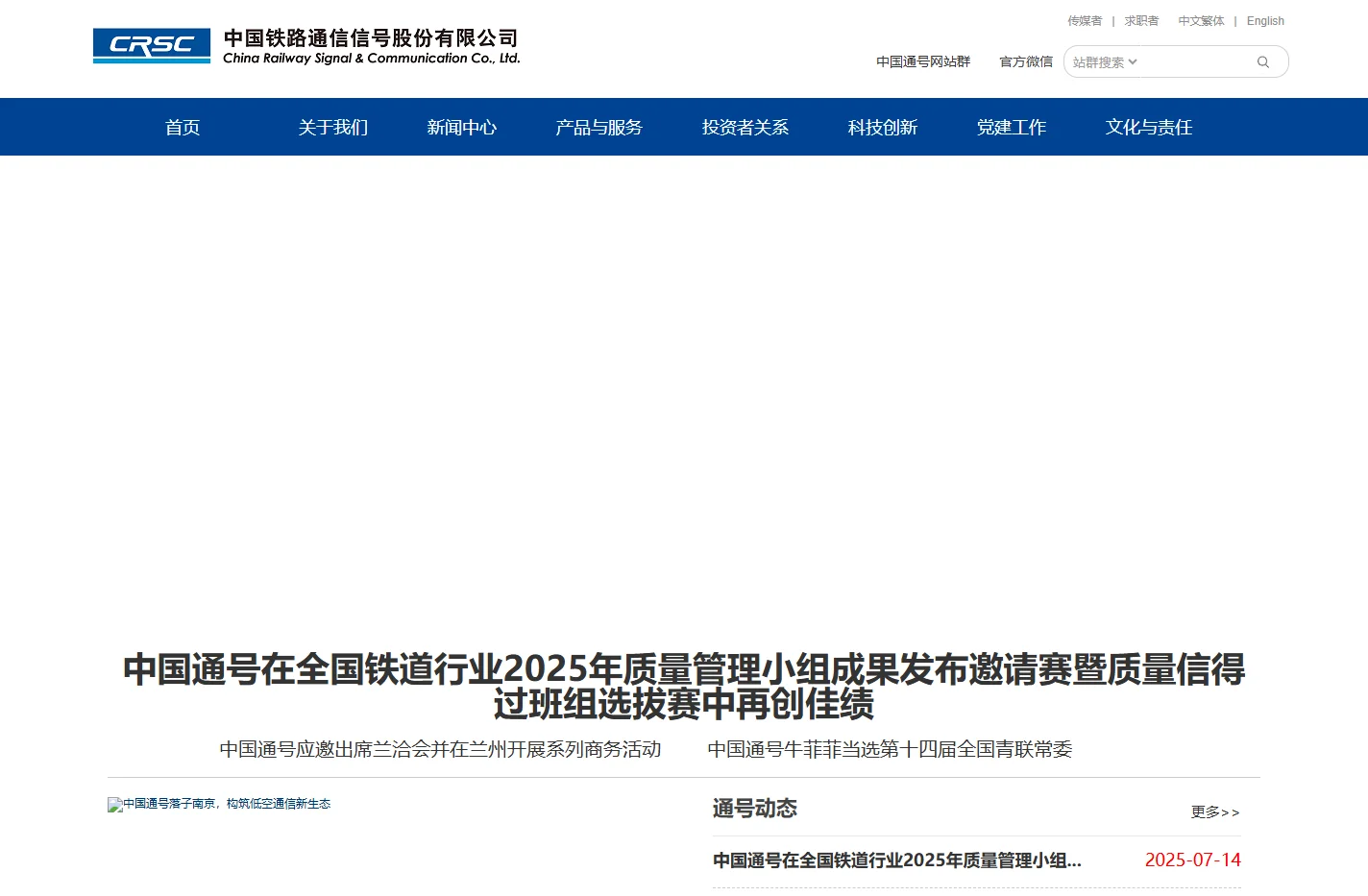Click 更多>> in 通号动态 section
Screen dimensions: 1368x896
point(1215,812)
